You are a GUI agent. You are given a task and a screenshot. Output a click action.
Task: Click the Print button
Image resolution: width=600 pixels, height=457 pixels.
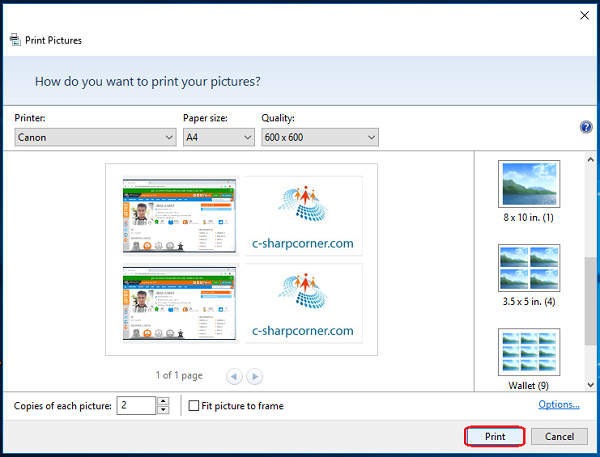[494, 436]
